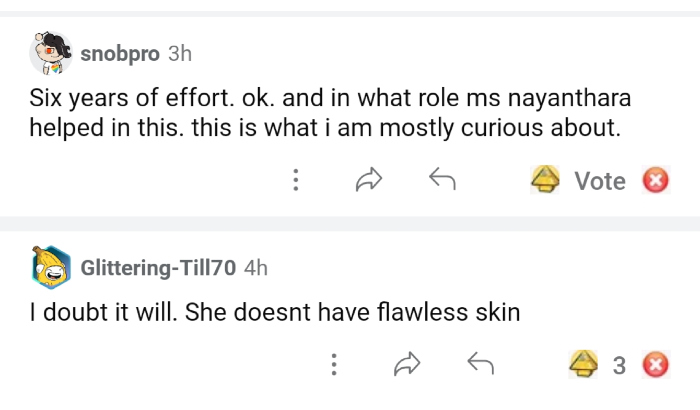Open more options on Glittering-Till70's comment
Image resolution: width=700 pixels, height=410 pixels.
coord(334,365)
